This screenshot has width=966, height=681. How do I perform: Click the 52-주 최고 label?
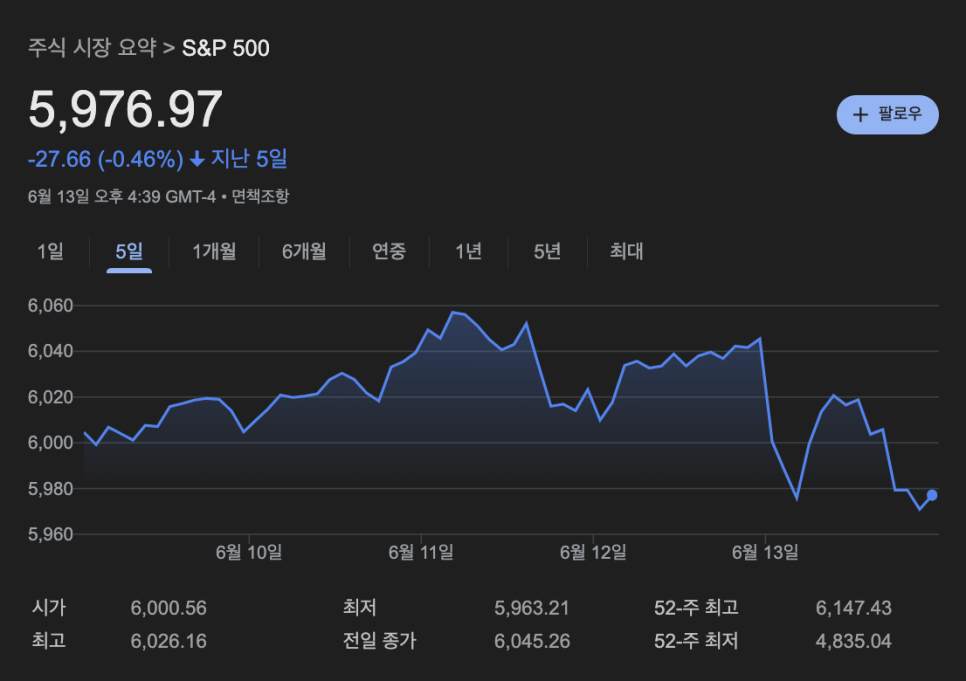tap(696, 608)
